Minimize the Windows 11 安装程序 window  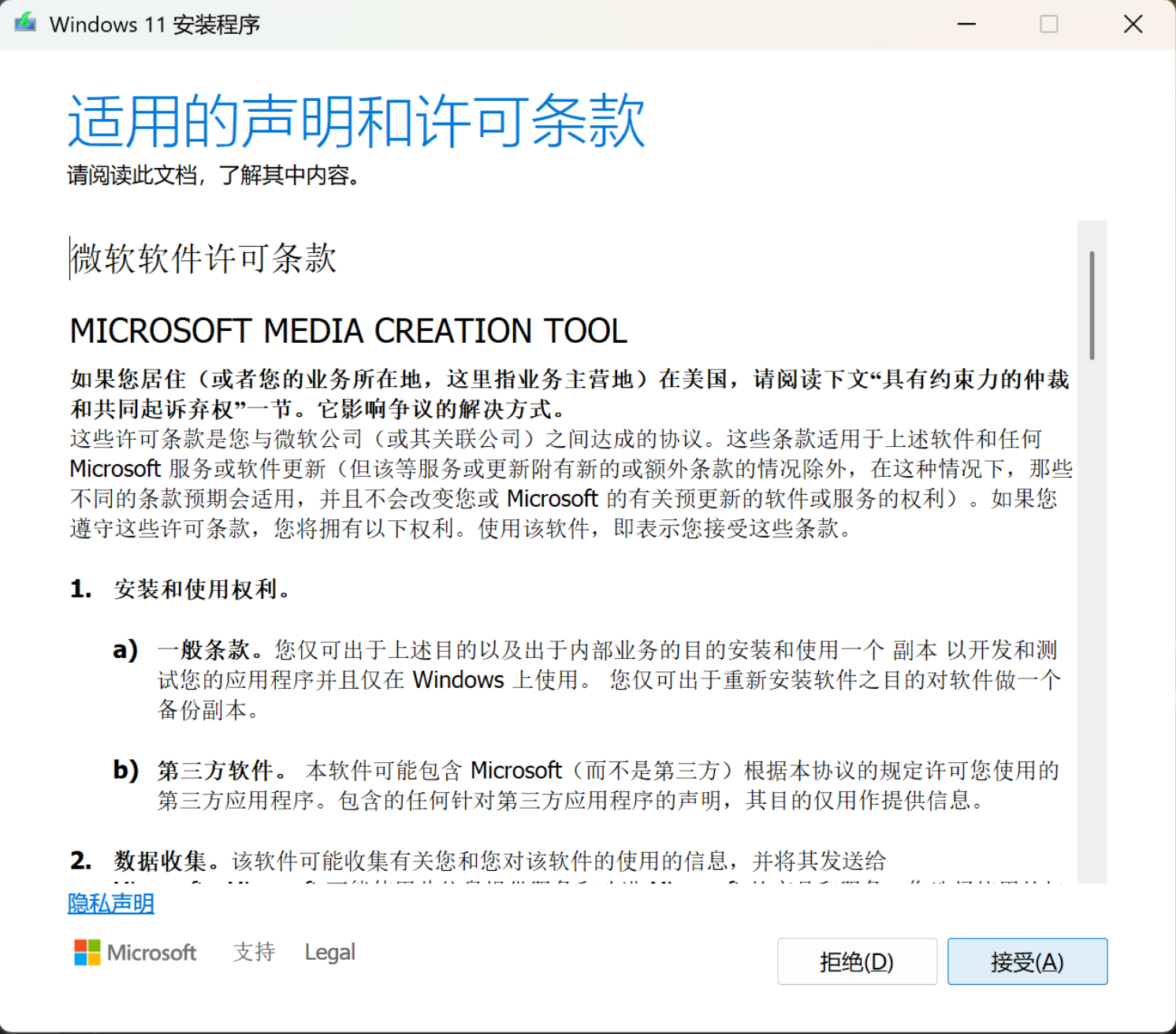(966, 24)
